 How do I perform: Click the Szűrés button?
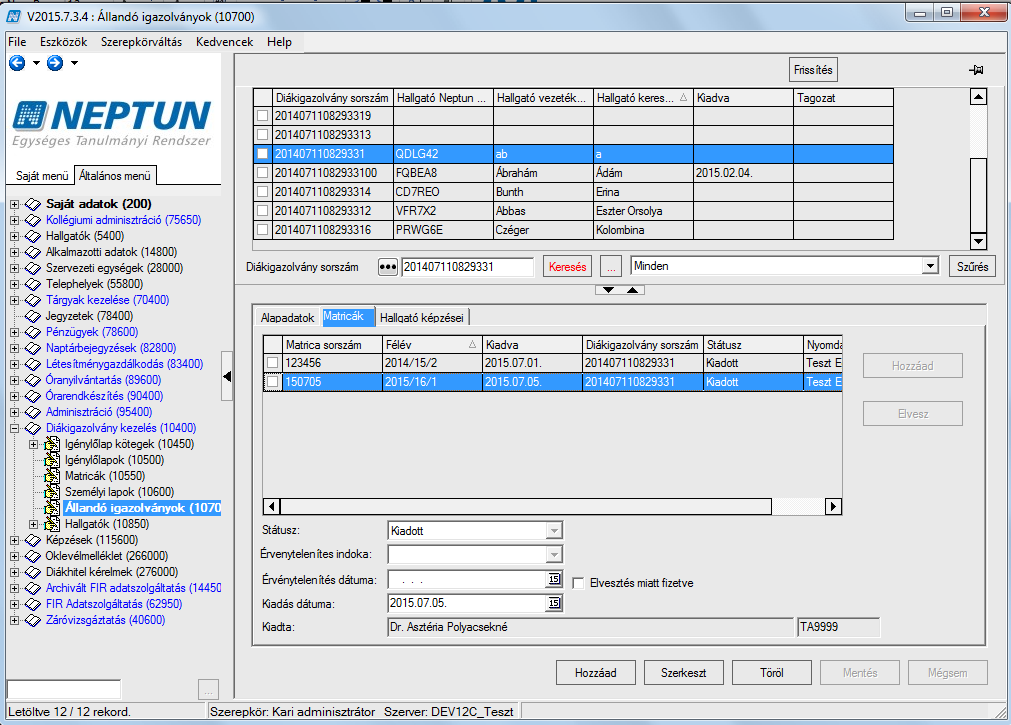pos(972,266)
